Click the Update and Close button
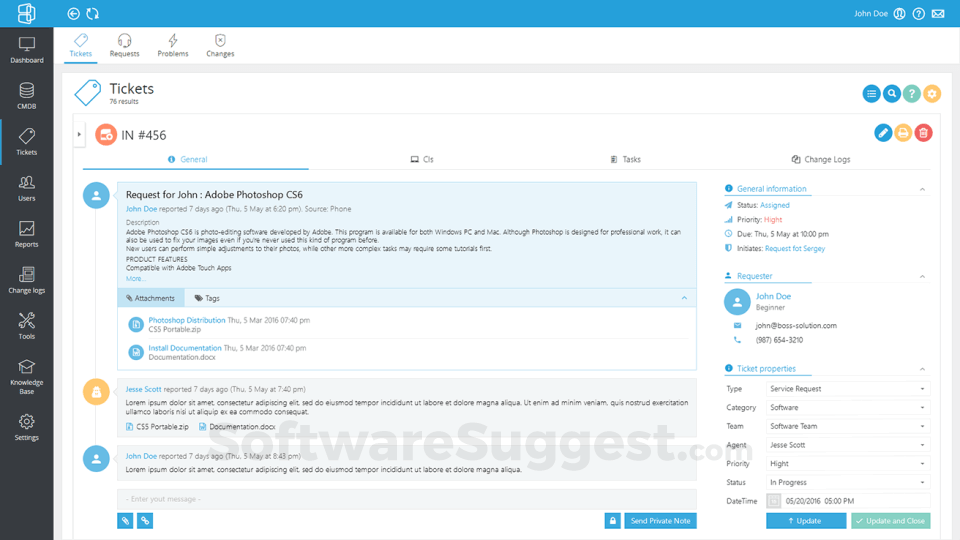Viewport: 960px width, 540px height. tap(891, 521)
